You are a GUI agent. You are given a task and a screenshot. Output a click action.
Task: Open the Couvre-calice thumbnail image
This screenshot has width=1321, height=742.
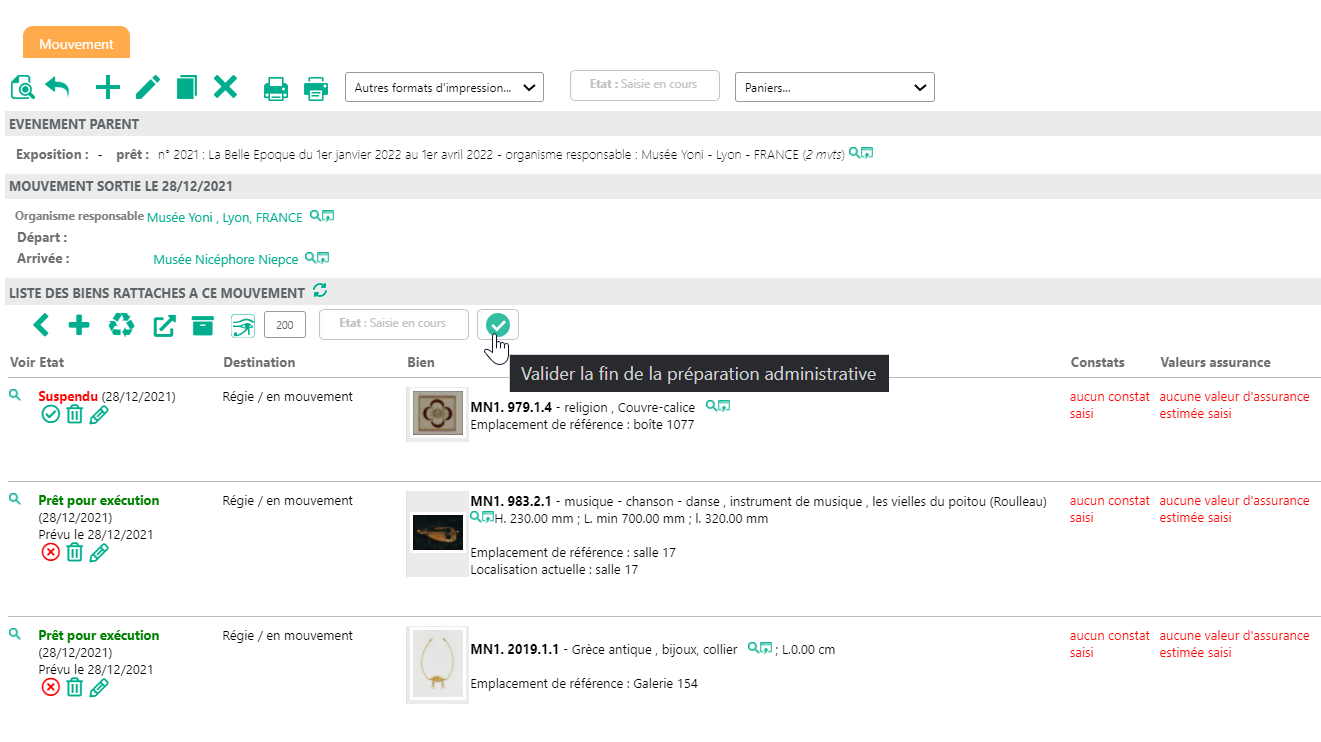tap(437, 414)
